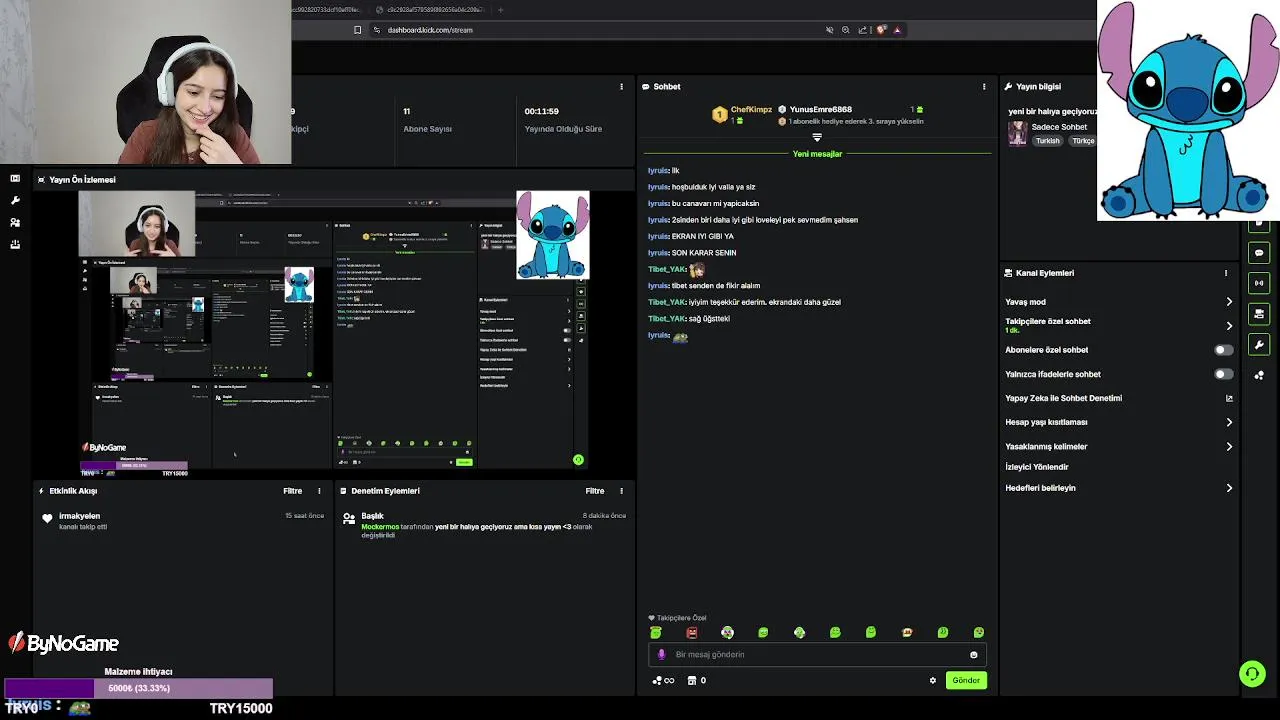Click irmakyelen follower event entry

click(182, 520)
